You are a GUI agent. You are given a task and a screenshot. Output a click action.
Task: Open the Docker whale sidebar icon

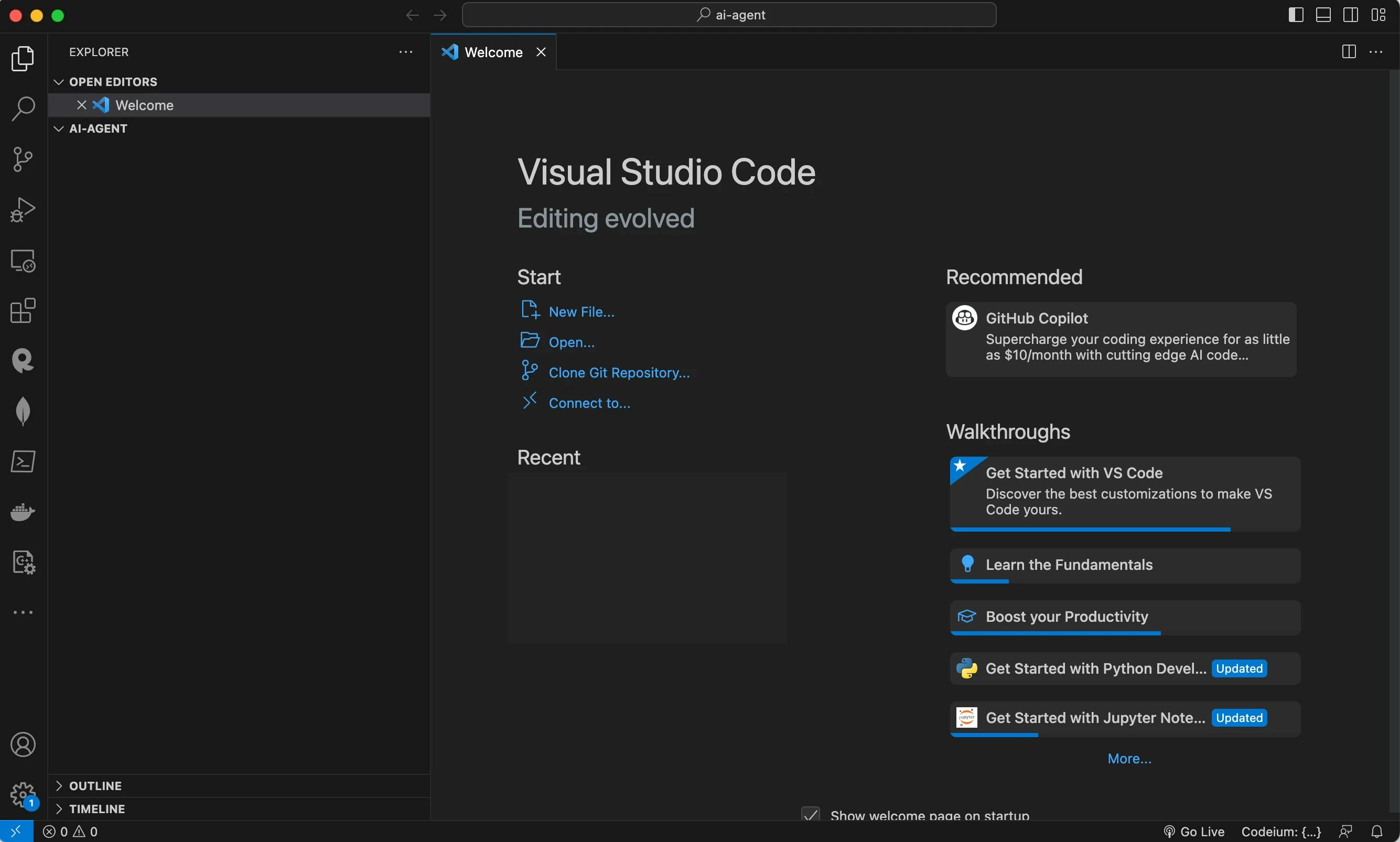23,512
